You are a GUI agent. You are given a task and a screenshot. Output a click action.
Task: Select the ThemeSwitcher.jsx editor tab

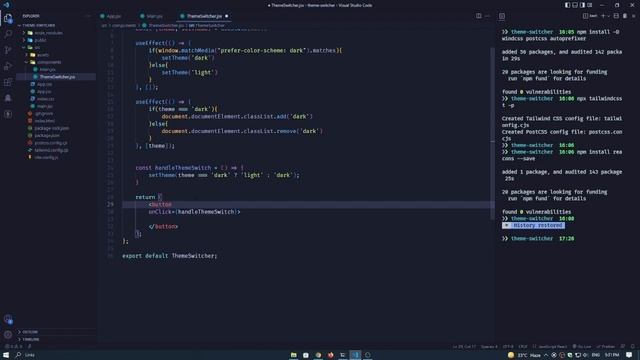(204, 16)
